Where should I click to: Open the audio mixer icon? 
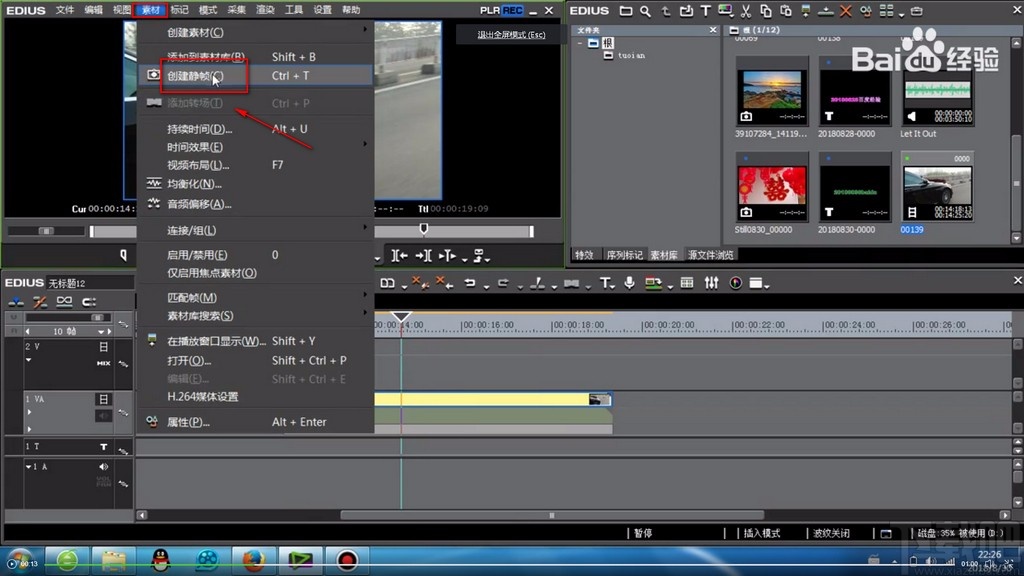[x=711, y=283]
